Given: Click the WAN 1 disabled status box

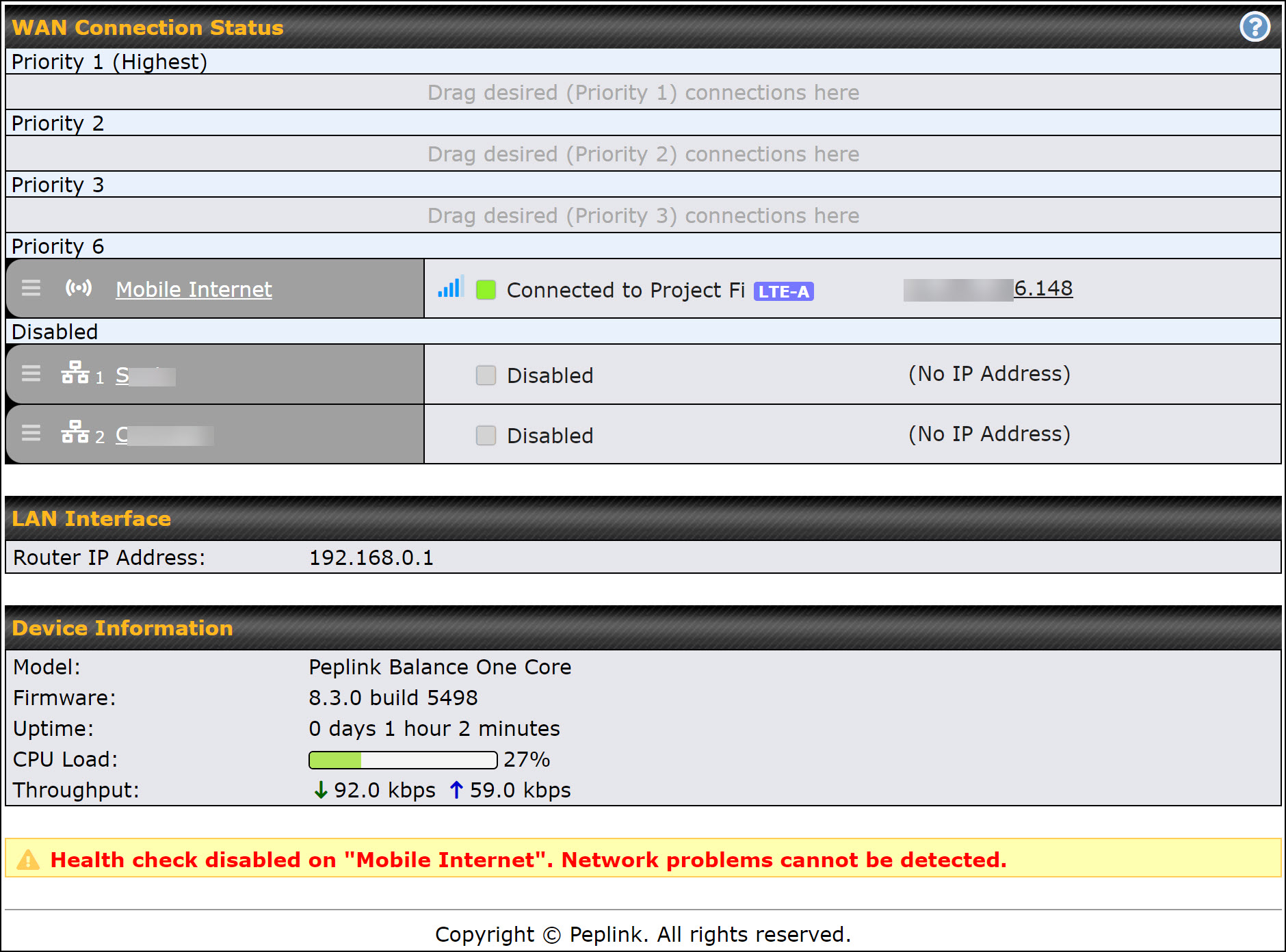Looking at the screenshot, I should (x=486, y=375).
